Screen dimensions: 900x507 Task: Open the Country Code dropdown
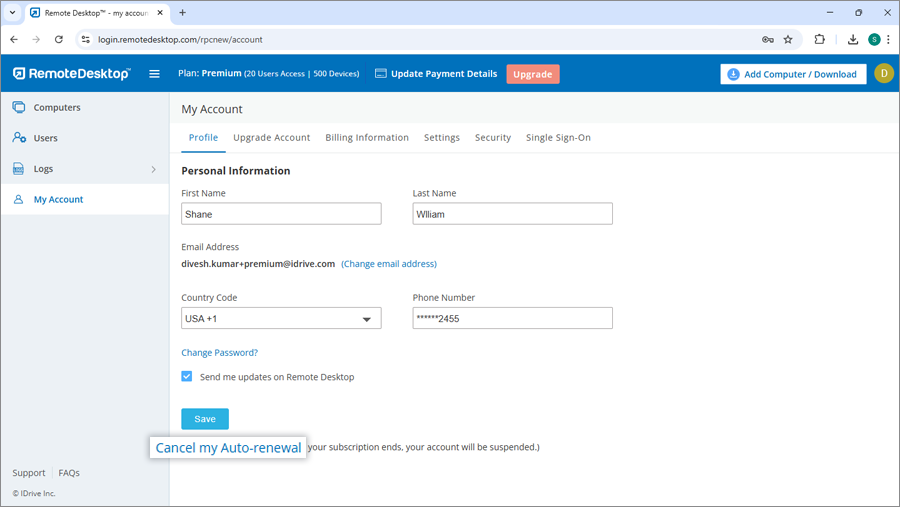[281, 319]
